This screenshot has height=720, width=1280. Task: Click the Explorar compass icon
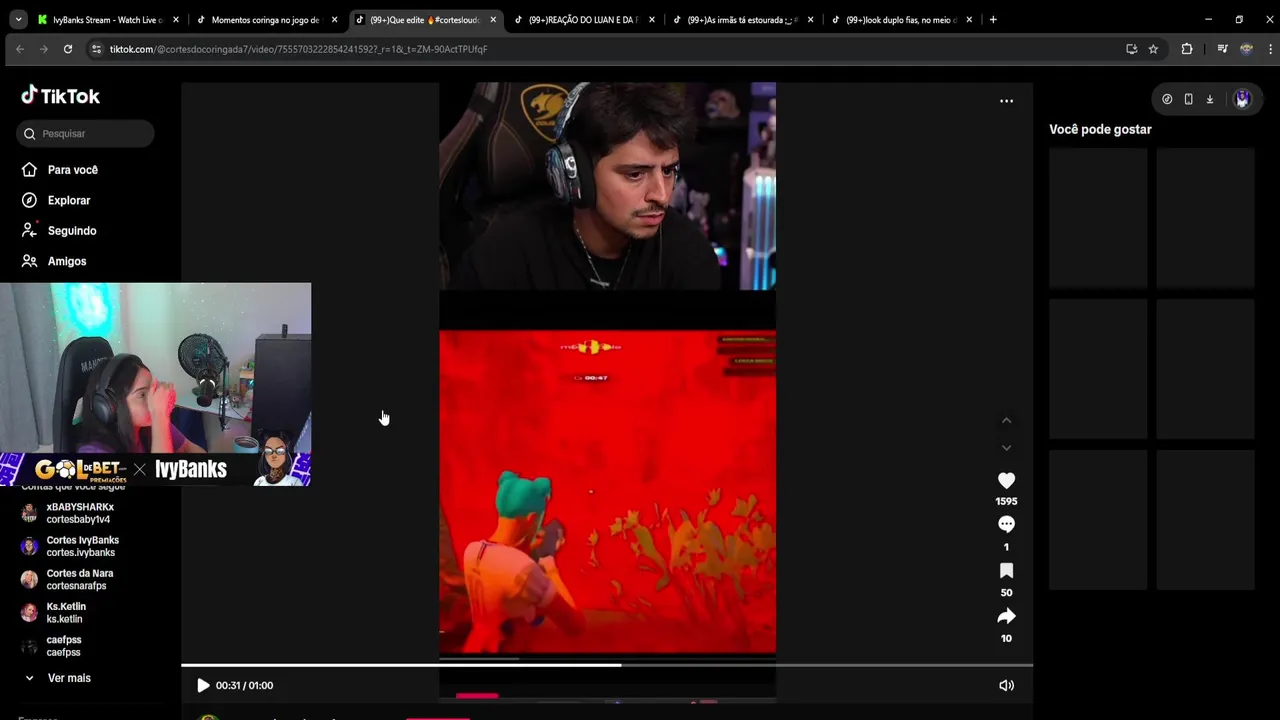click(x=29, y=200)
